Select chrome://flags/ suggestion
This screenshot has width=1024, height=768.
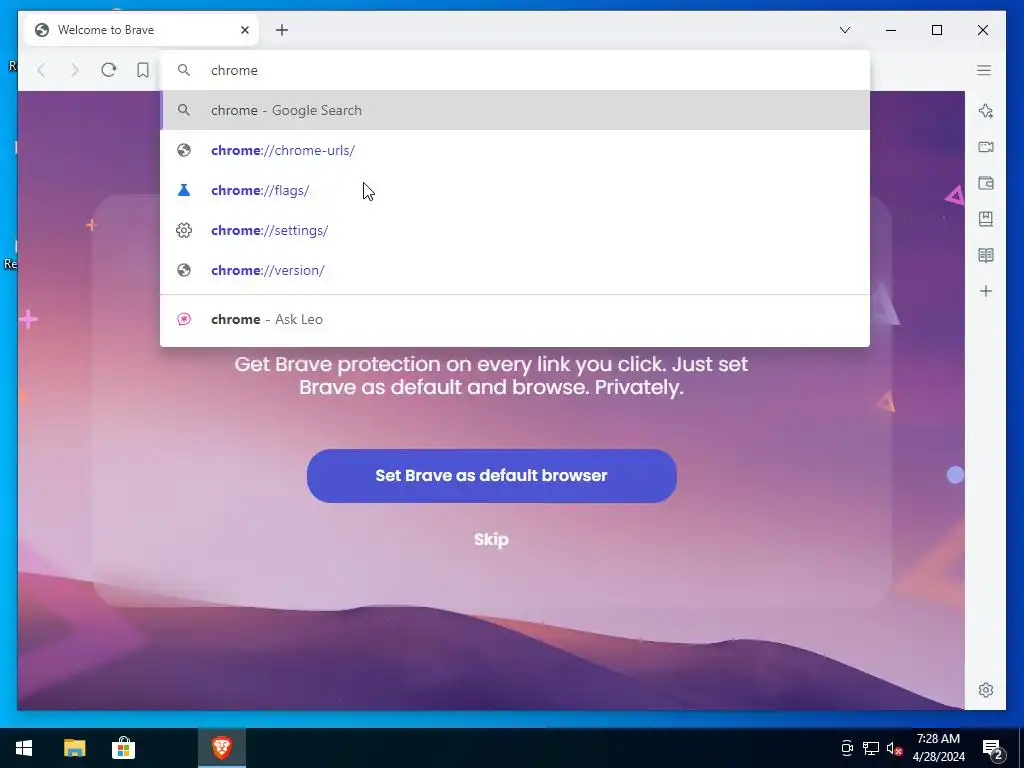515,190
